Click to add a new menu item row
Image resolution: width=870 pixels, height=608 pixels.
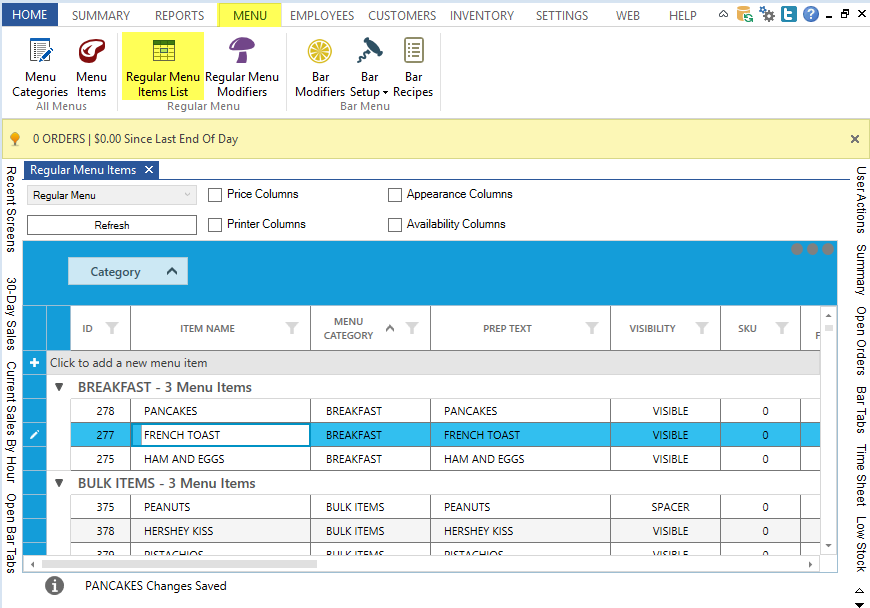point(129,363)
